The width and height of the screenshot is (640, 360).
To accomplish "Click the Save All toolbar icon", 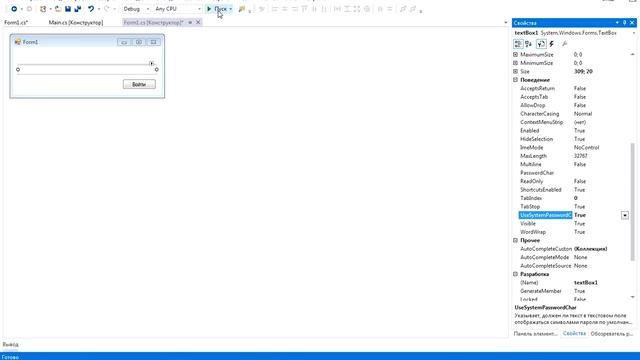I will click(x=78, y=9).
